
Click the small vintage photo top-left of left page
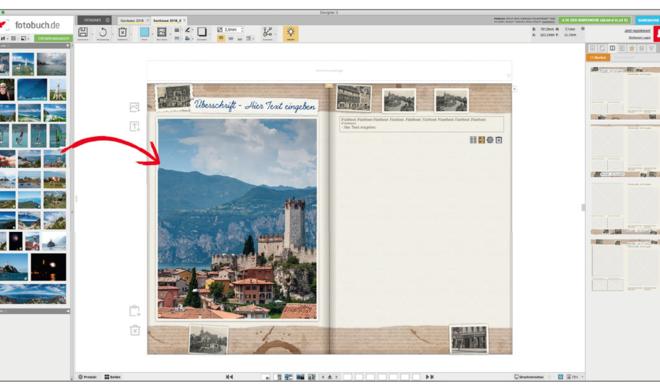tap(174, 98)
